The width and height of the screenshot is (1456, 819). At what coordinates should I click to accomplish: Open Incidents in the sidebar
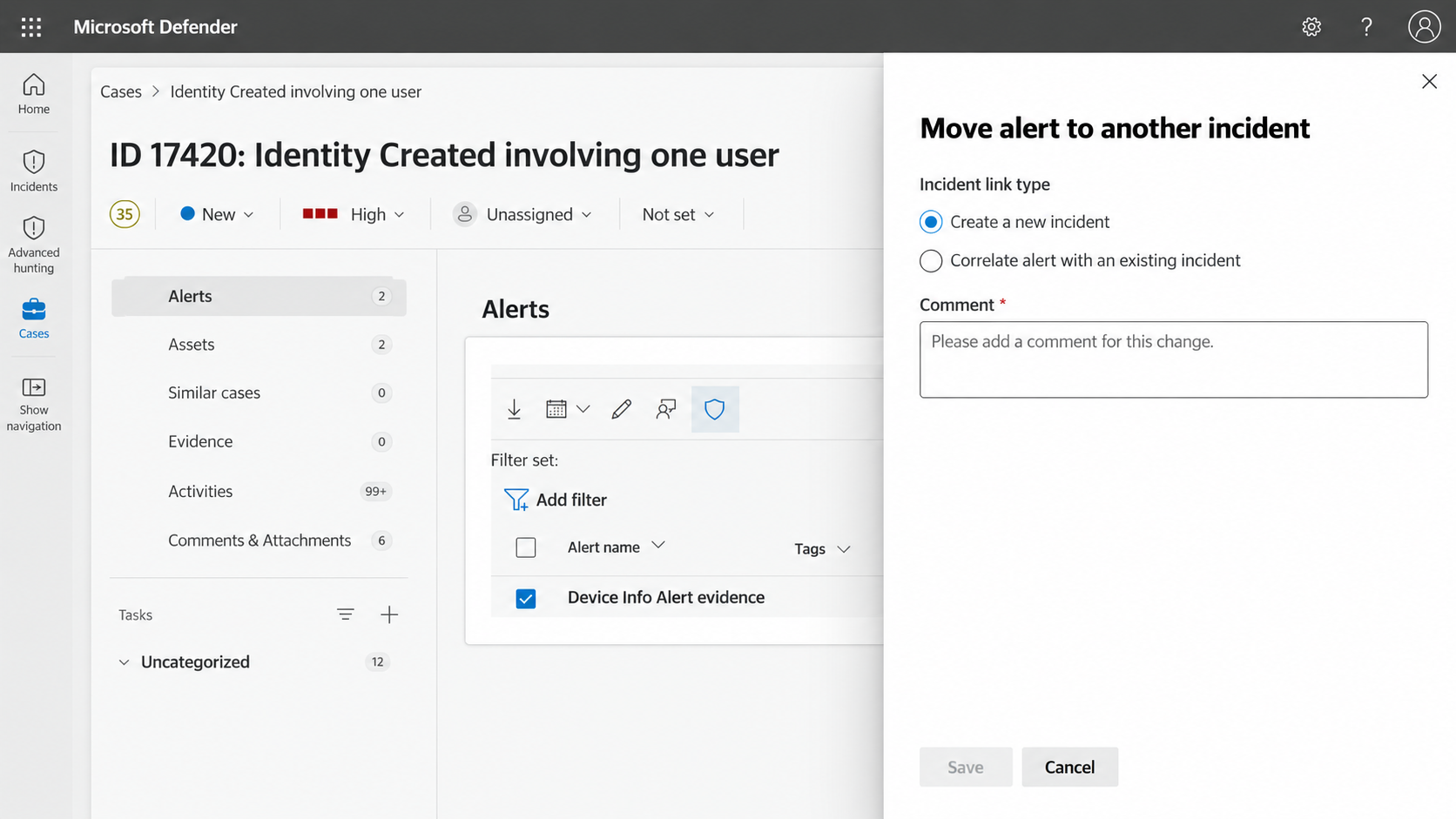point(34,171)
